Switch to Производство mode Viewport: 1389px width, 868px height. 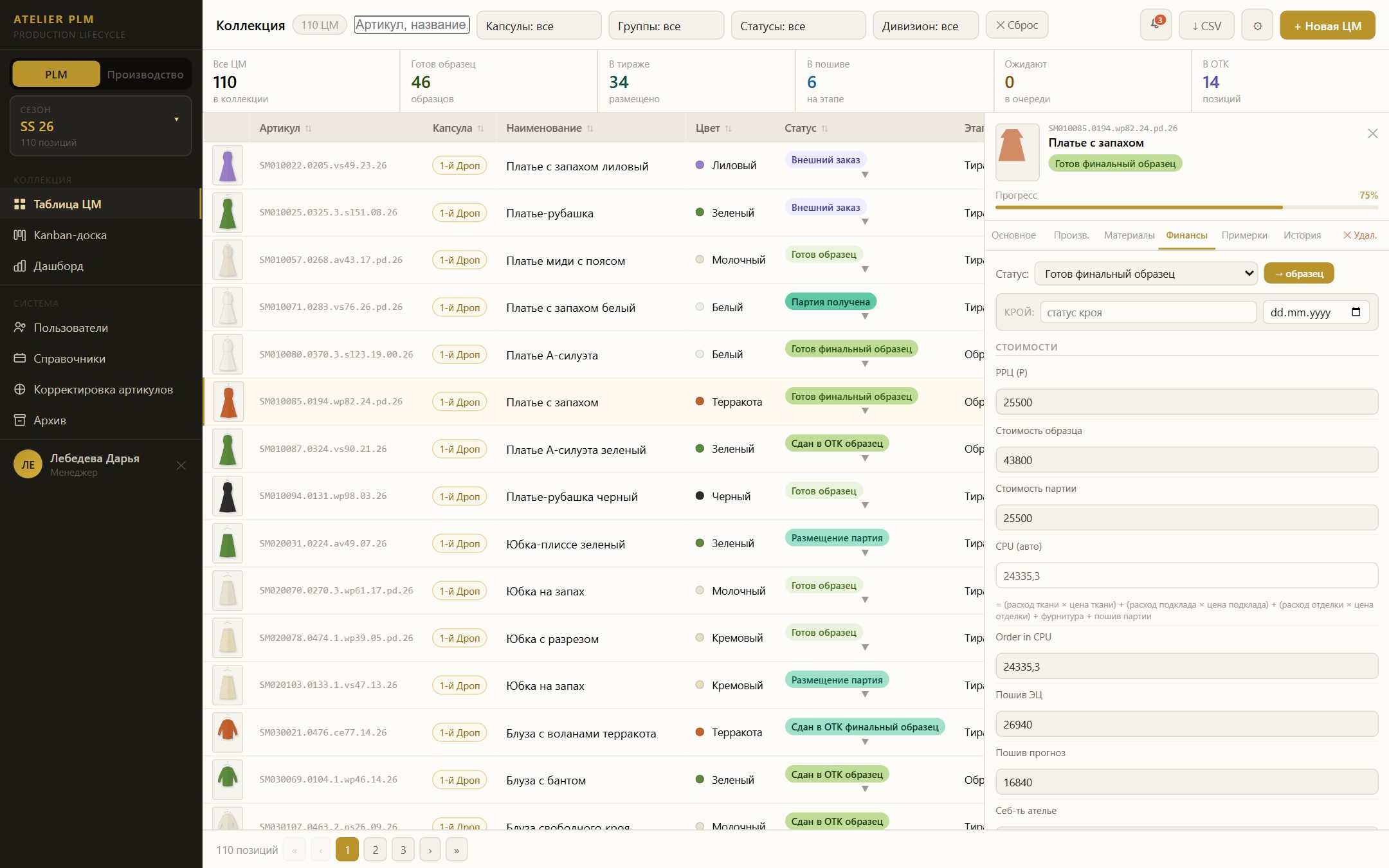point(145,75)
